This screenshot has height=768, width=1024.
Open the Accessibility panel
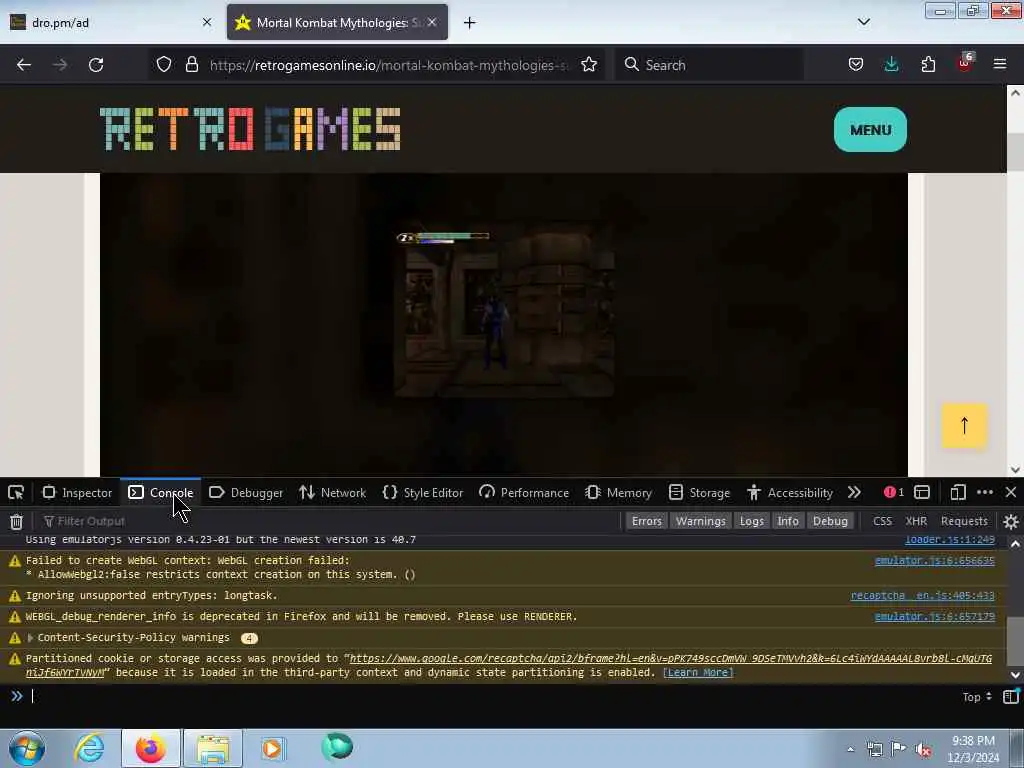(790, 492)
